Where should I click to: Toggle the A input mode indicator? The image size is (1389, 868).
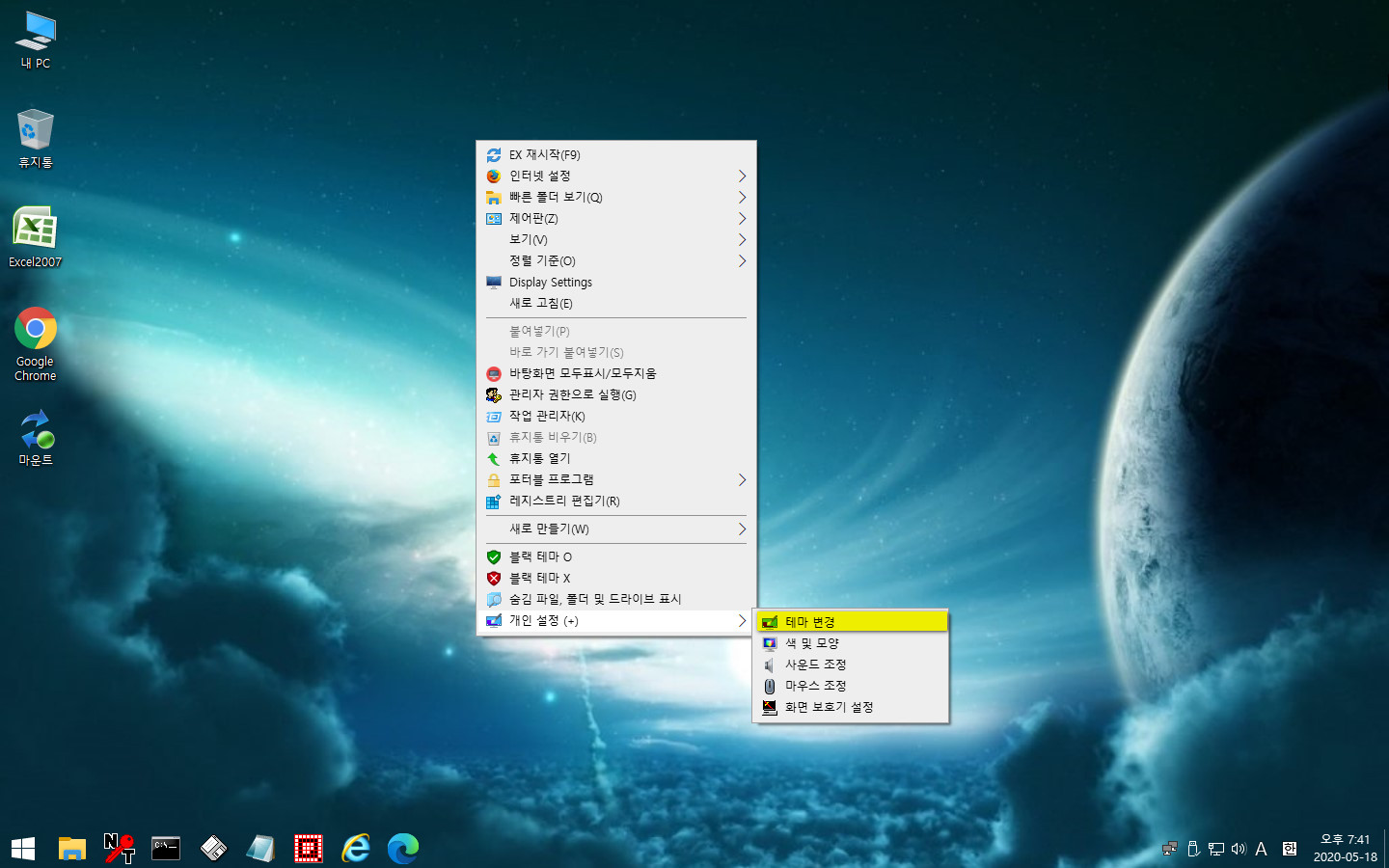click(x=1261, y=849)
